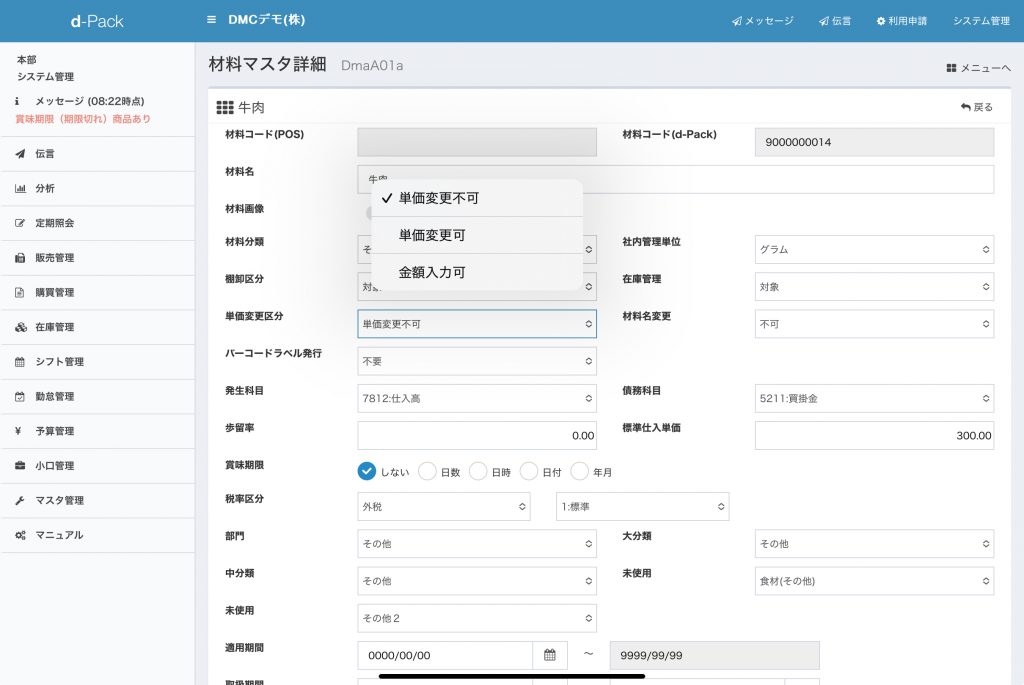This screenshot has width=1024, height=685.
Task: Open マニュアル in the sidebar
Action: [x=98, y=535]
